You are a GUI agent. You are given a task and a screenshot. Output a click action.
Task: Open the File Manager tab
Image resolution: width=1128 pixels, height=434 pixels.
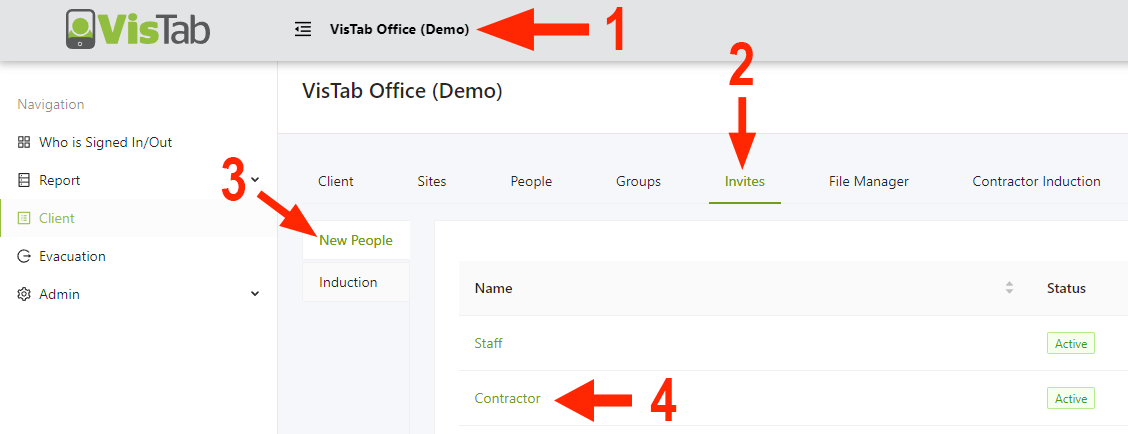tap(868, 181)
